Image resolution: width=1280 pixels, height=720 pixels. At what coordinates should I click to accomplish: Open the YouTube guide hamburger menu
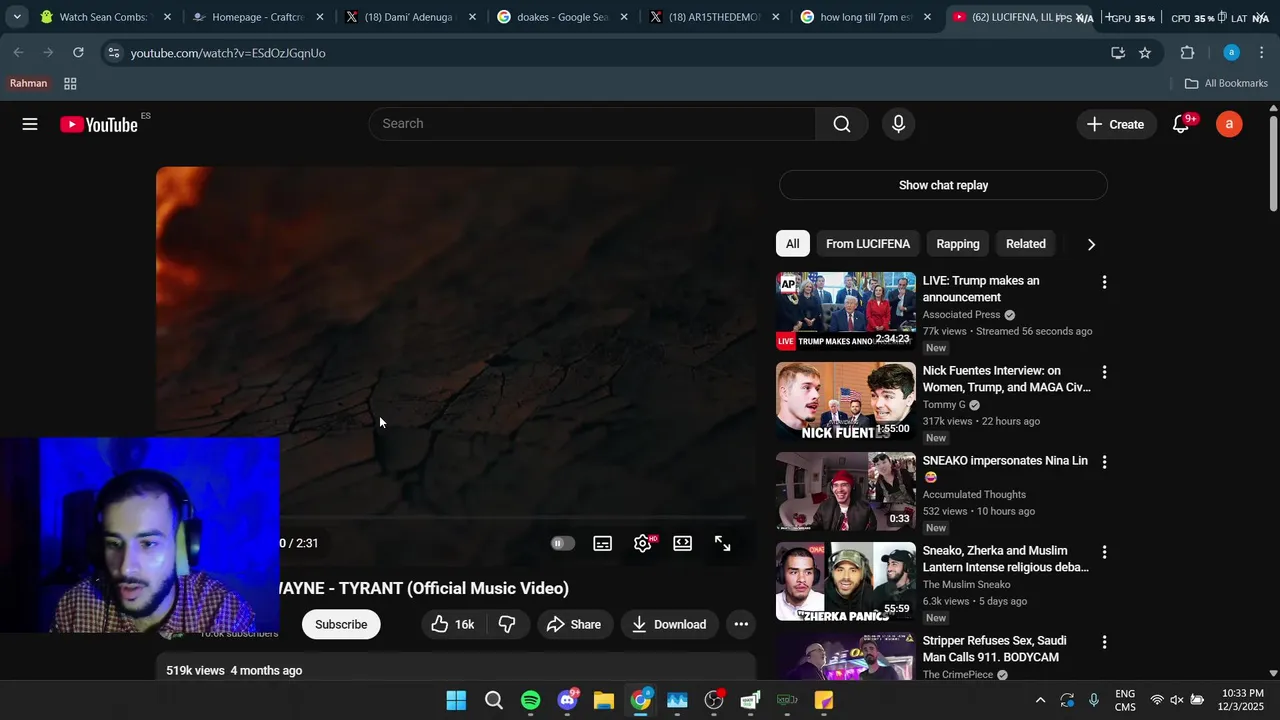(x=30, y=124)
